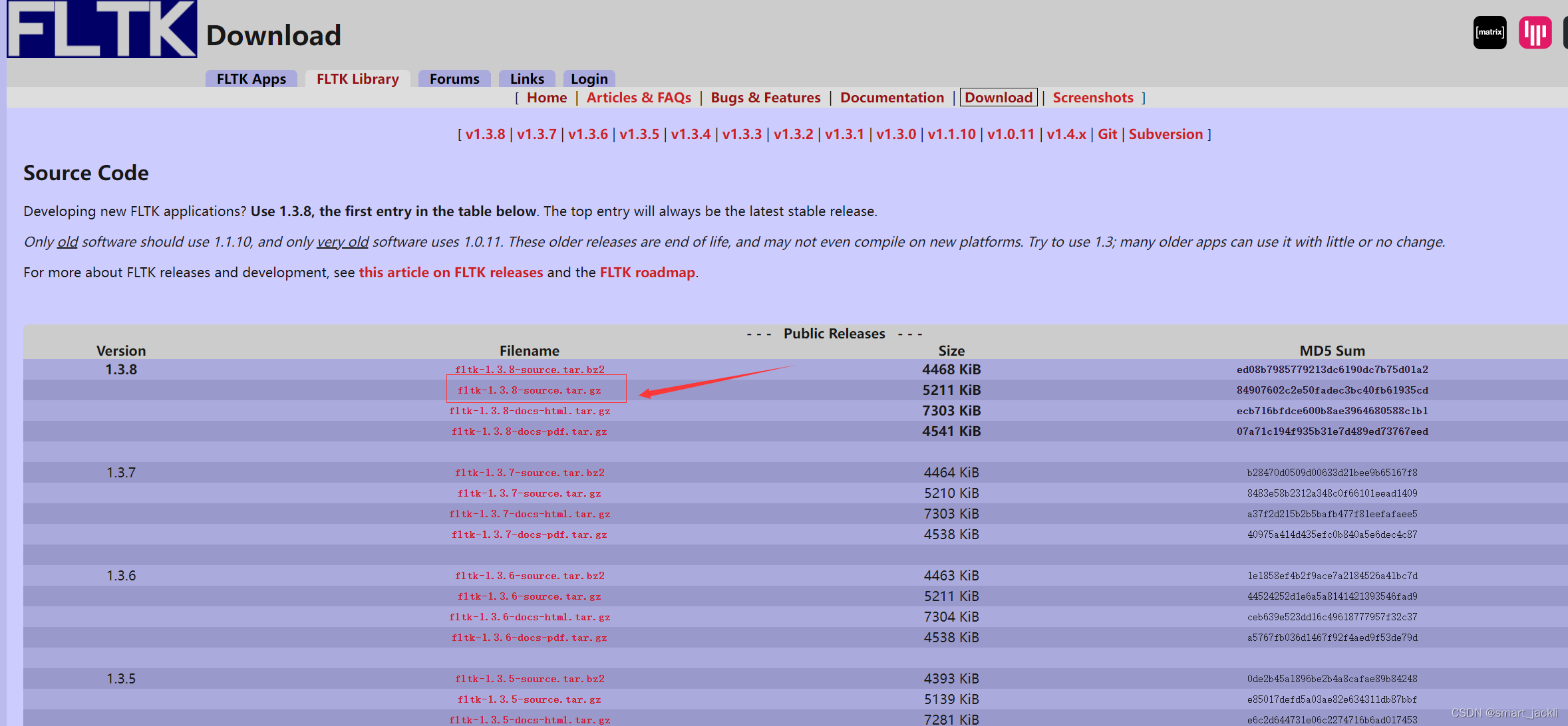Open the Forums tab
Image resolution: width=1568 pixels, height=726 pixels.
coord(454,79)
